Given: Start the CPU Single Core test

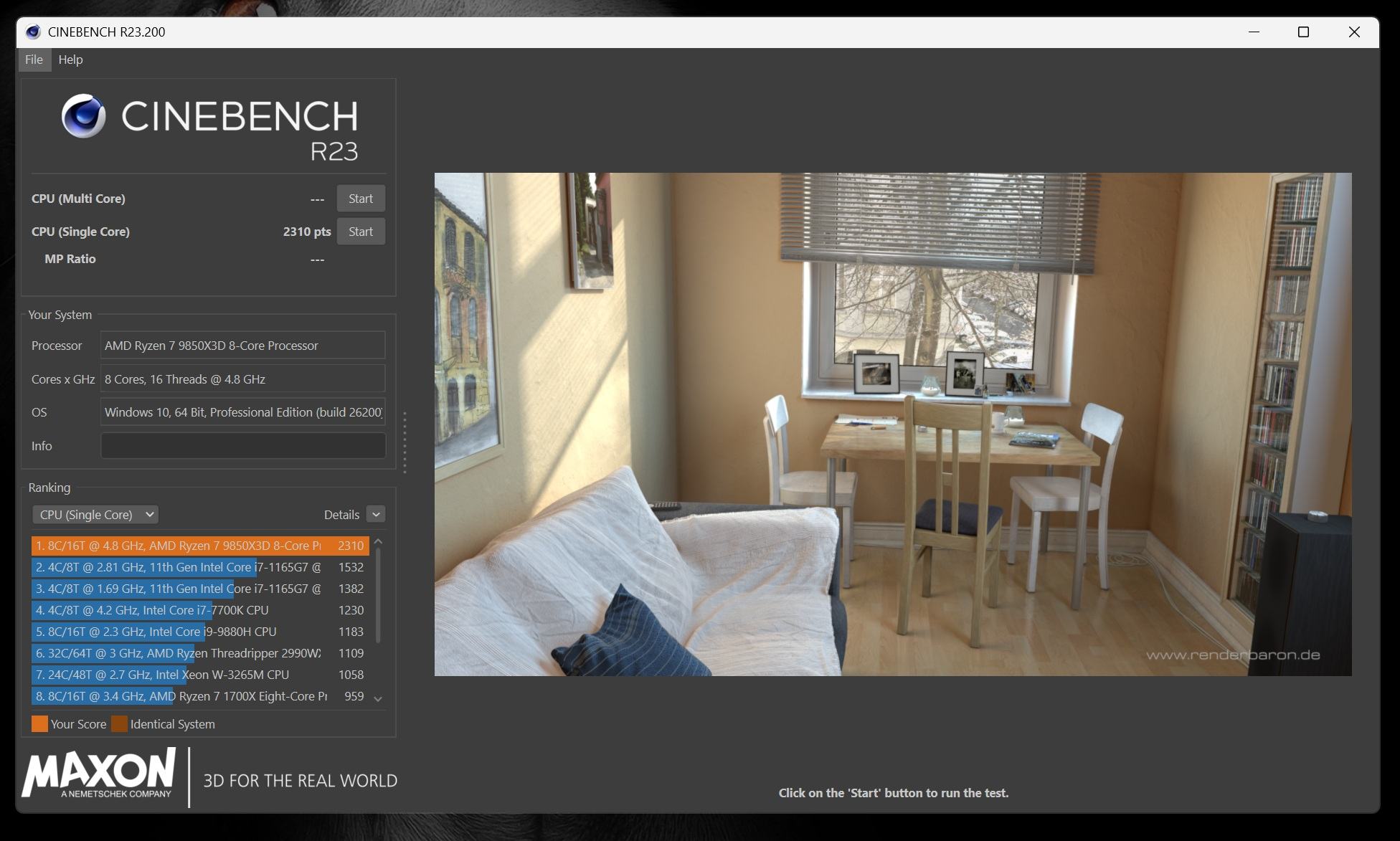Looking at the screenshot, I should pos(360,232).
